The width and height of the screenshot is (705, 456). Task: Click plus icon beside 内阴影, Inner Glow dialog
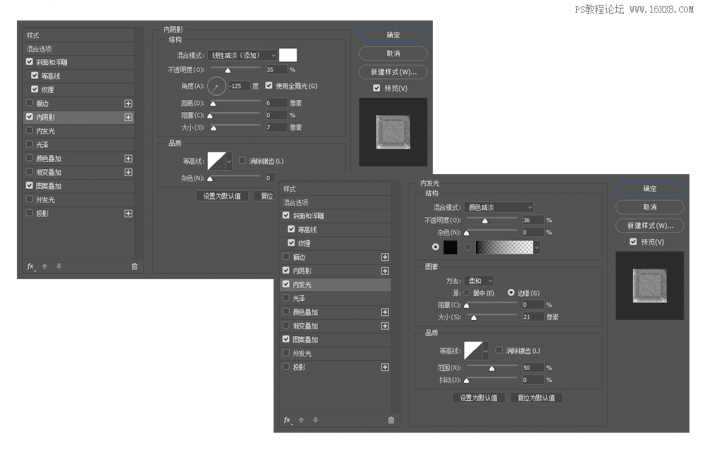(385, 271)
